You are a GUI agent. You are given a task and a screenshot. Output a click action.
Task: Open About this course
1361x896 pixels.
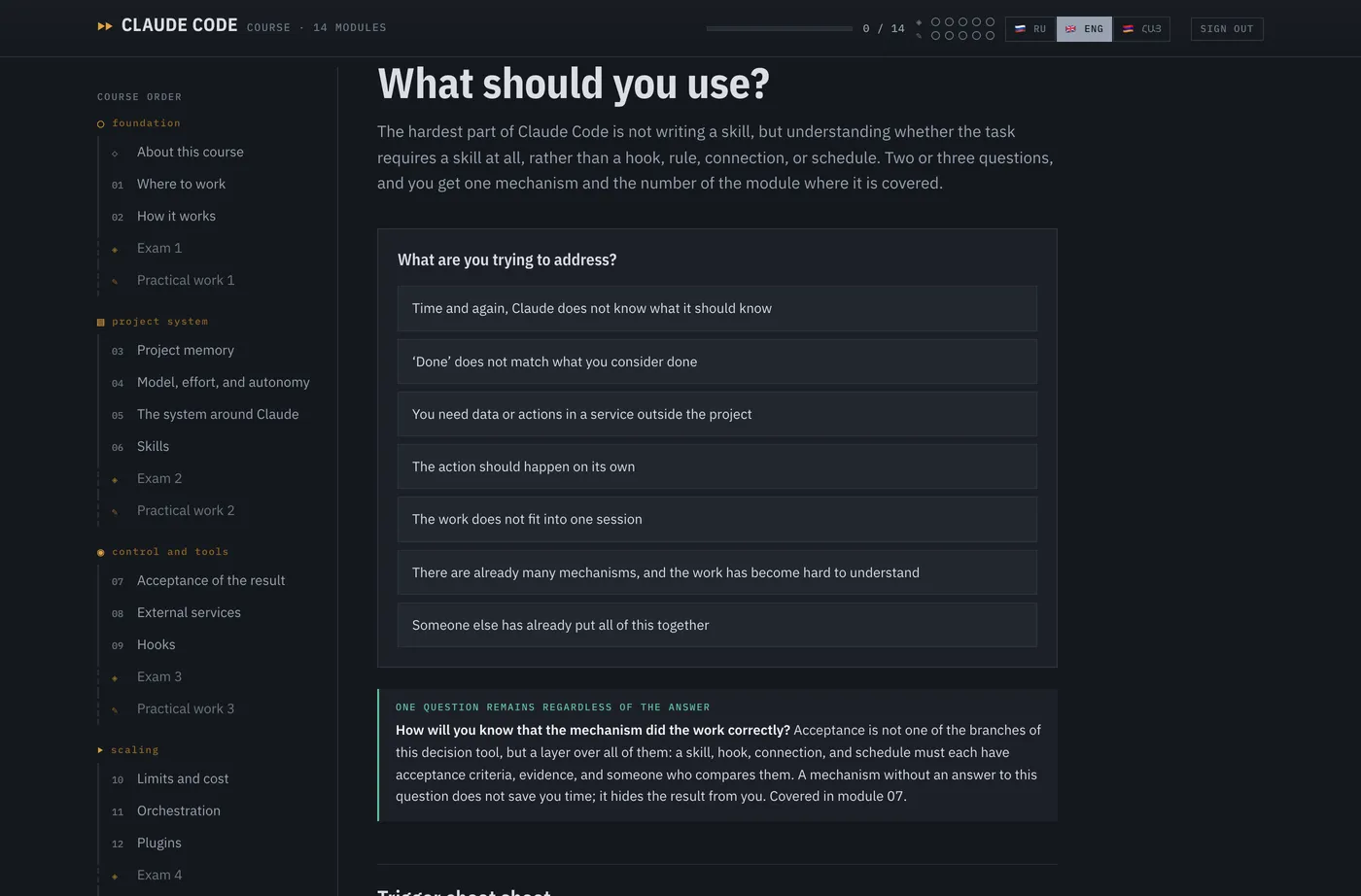point(191,153)
